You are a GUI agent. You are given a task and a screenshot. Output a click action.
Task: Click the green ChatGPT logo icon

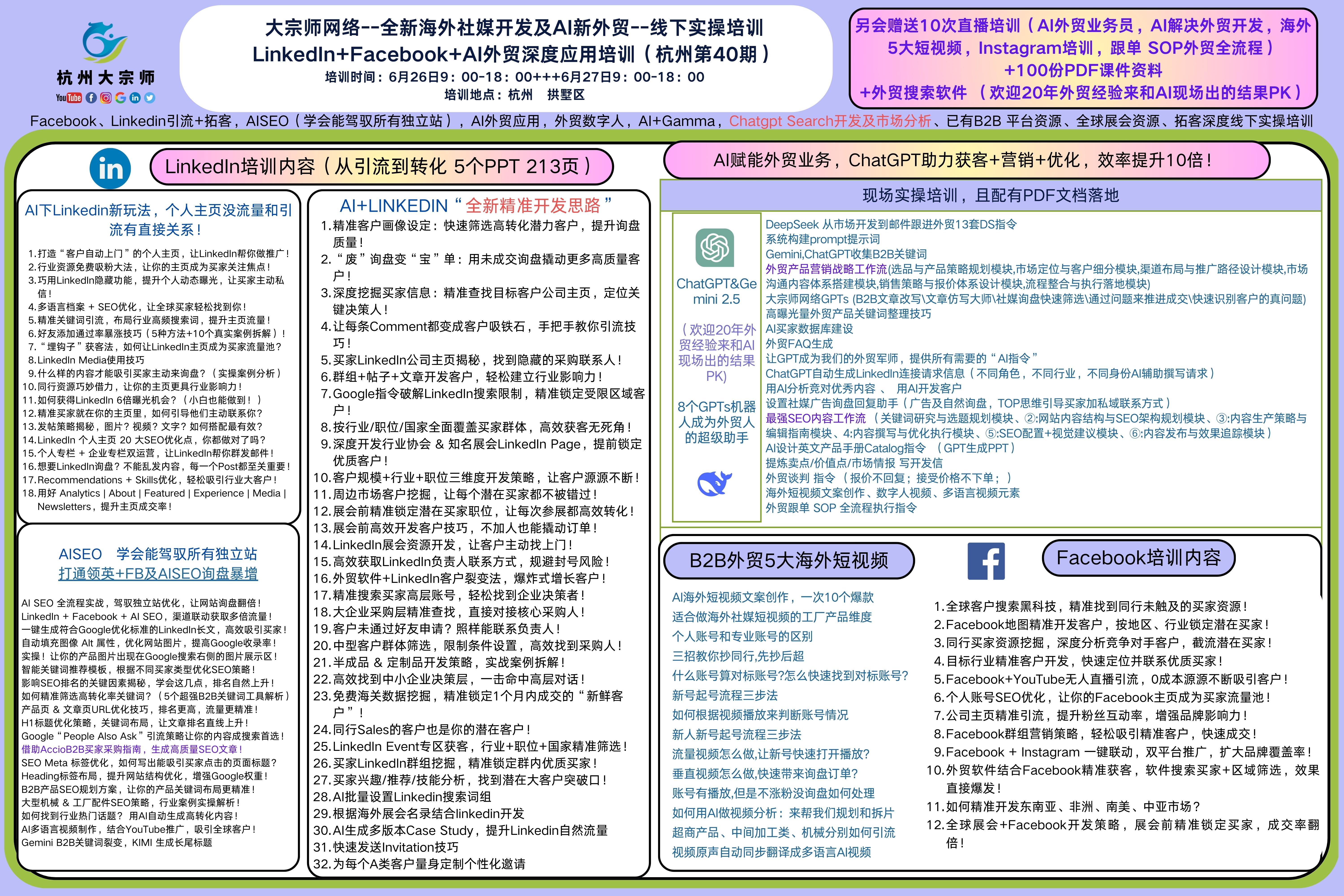tap(714, 248)
